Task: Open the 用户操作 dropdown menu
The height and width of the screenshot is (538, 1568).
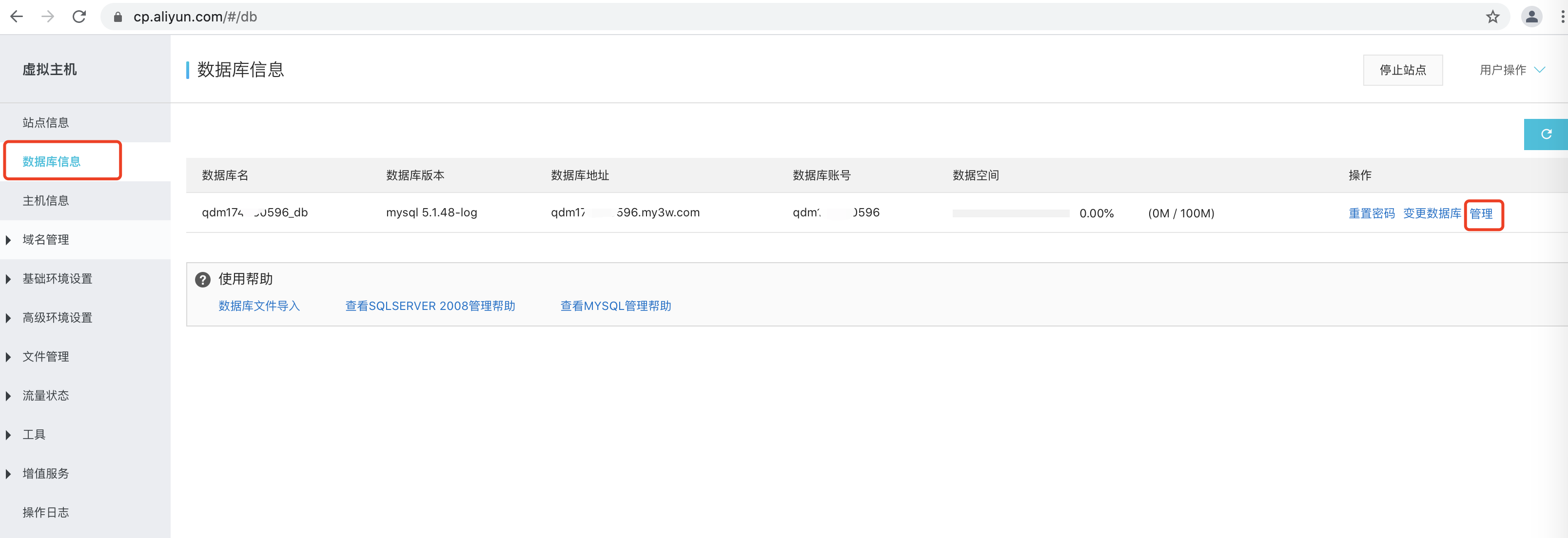Action: 1511,70
